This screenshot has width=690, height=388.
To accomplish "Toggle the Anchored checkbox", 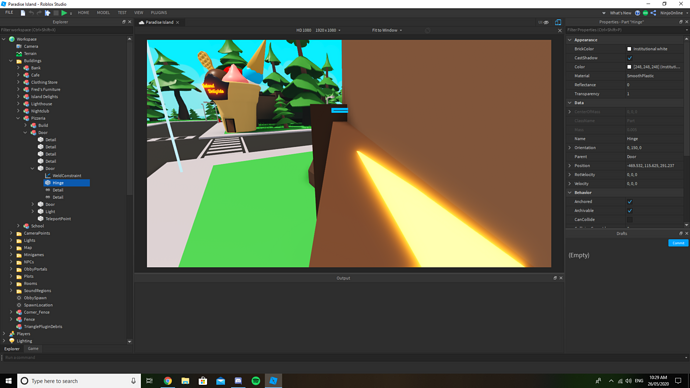I will tap(630, 201).
